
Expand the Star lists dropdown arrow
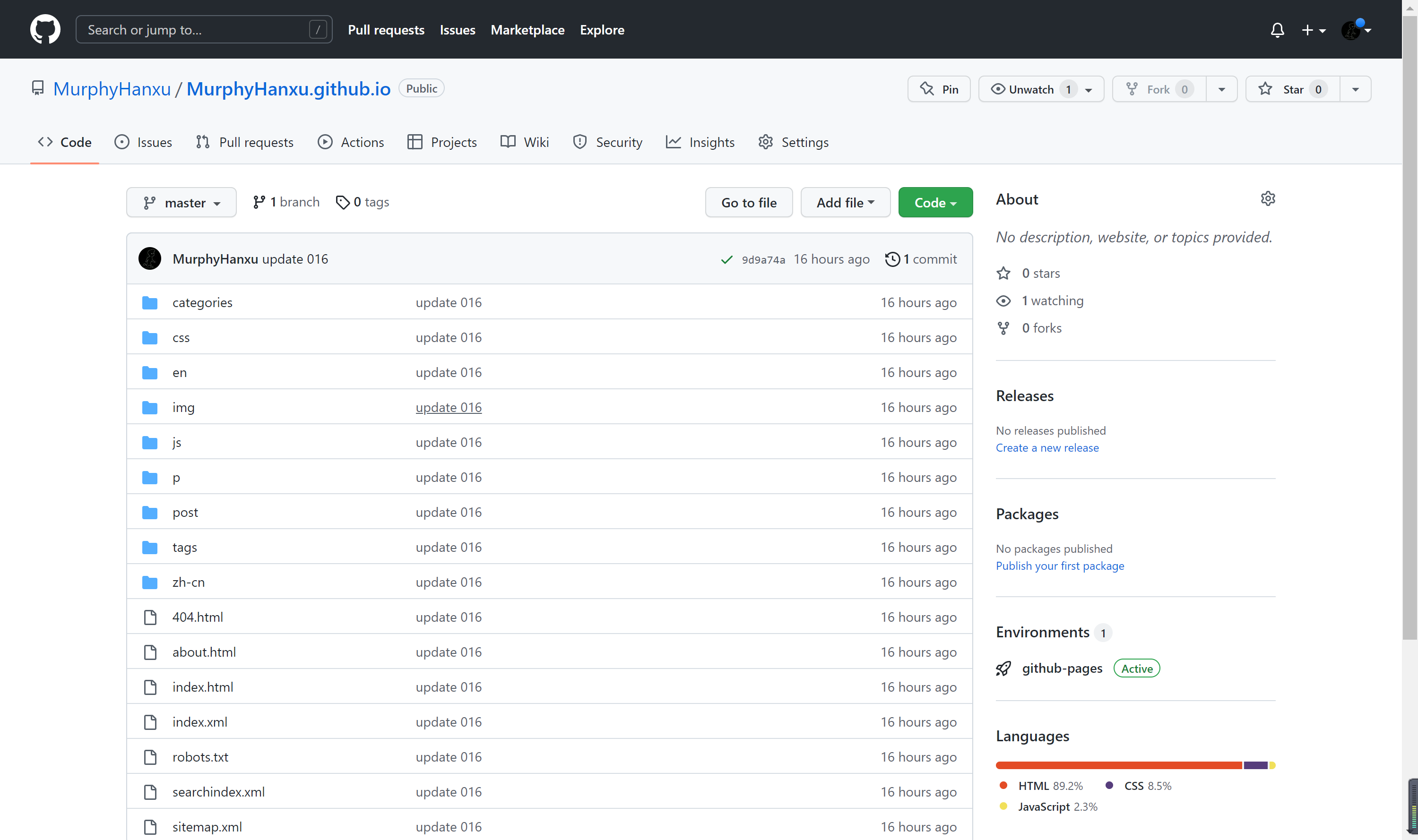click(1355, 89)
